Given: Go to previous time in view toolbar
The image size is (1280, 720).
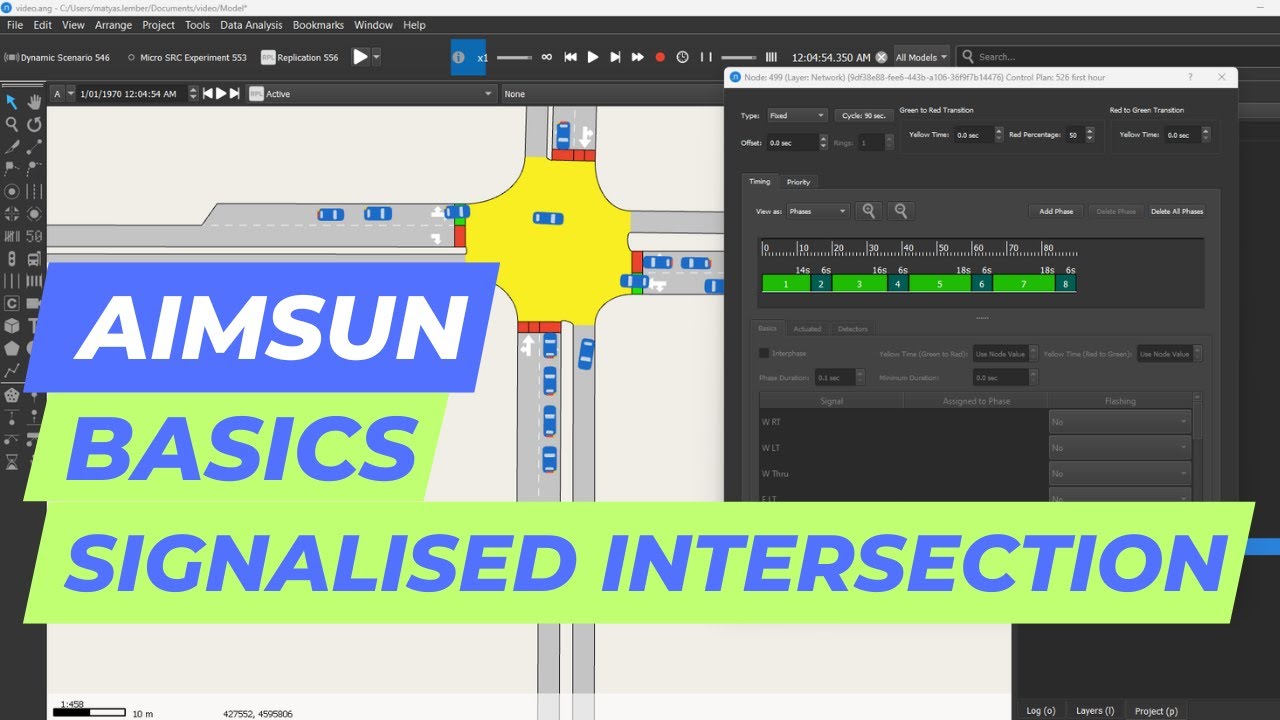Looking at the screenshot, I should tap(208, 94).
